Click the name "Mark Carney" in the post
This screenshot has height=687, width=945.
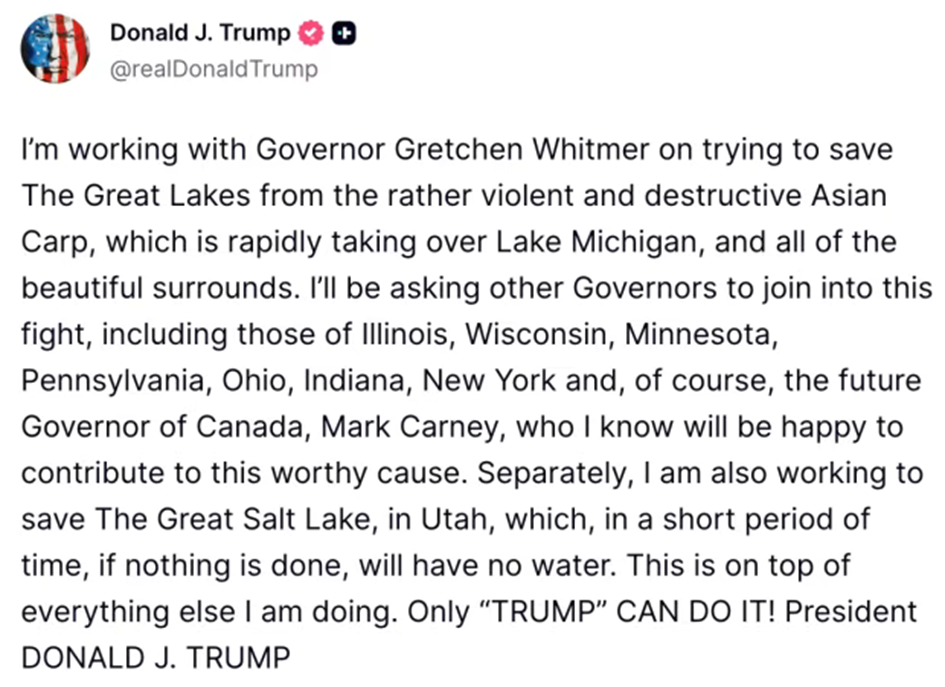point(405,427)
